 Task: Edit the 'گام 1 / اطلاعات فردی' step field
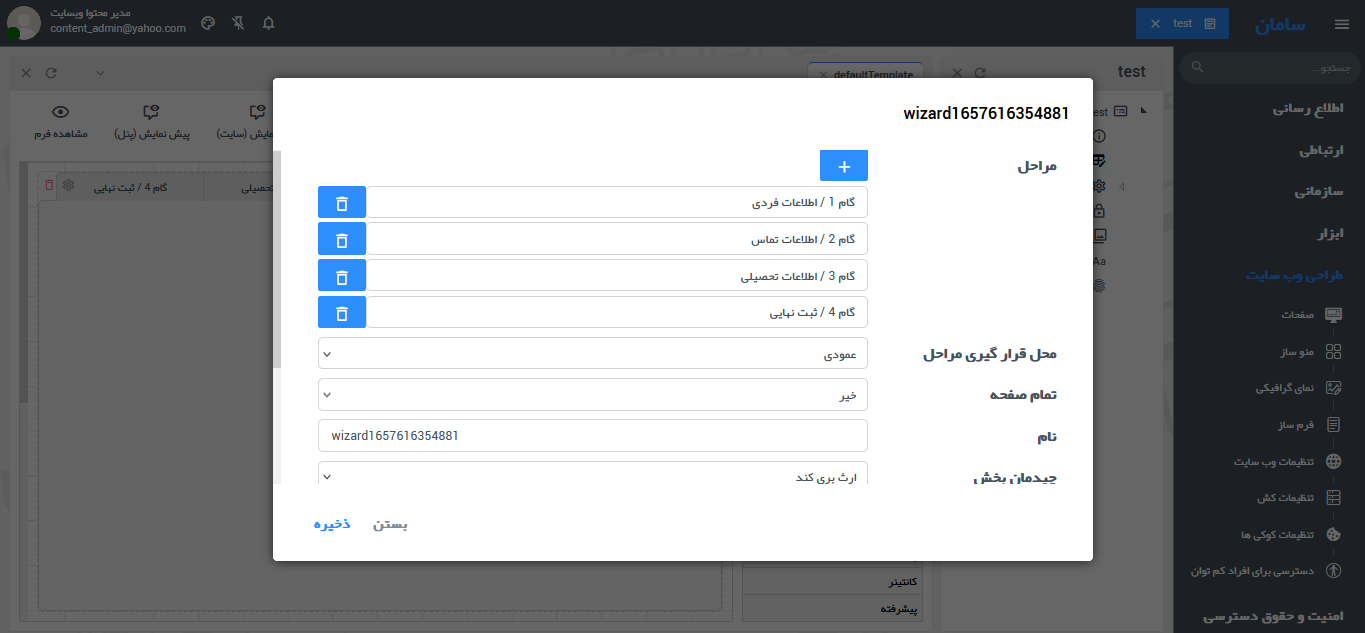coord(617,202)
